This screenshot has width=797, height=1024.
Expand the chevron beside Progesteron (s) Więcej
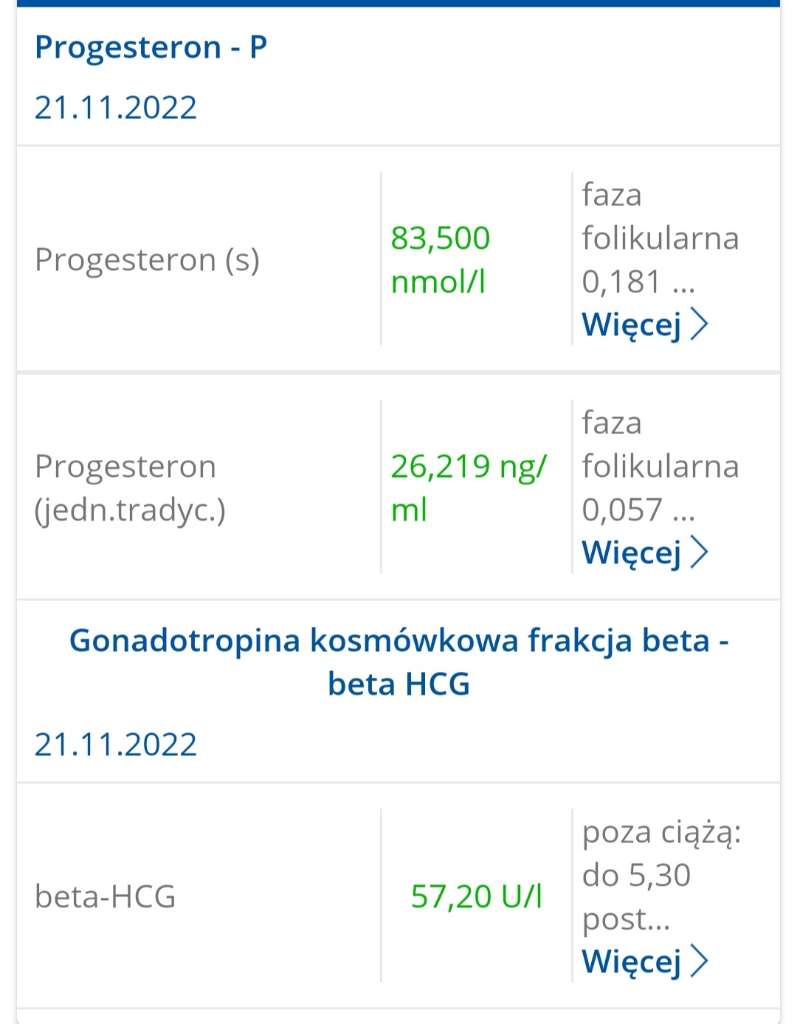coord(699,325)
